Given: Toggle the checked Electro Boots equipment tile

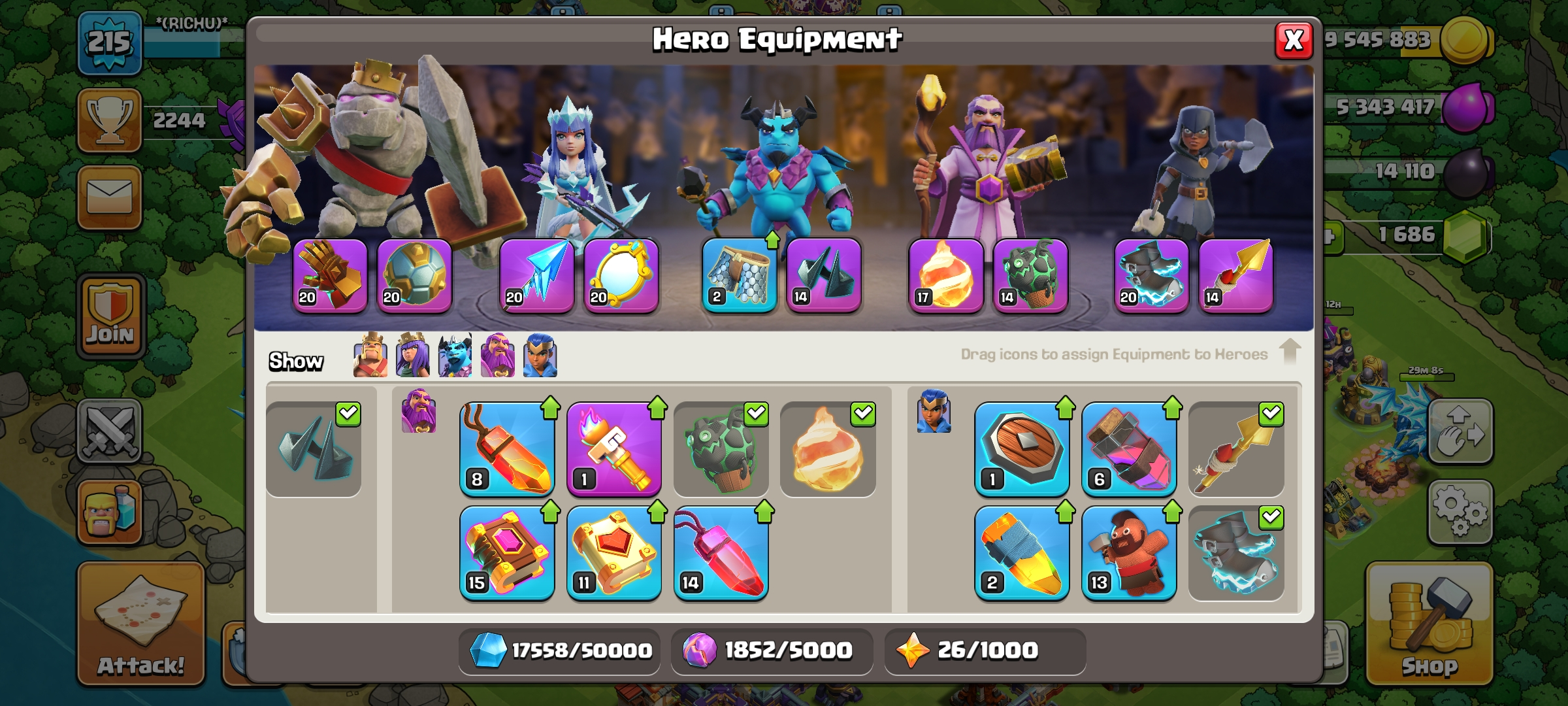Looking at the screenshot, I should click(1235, 553).
